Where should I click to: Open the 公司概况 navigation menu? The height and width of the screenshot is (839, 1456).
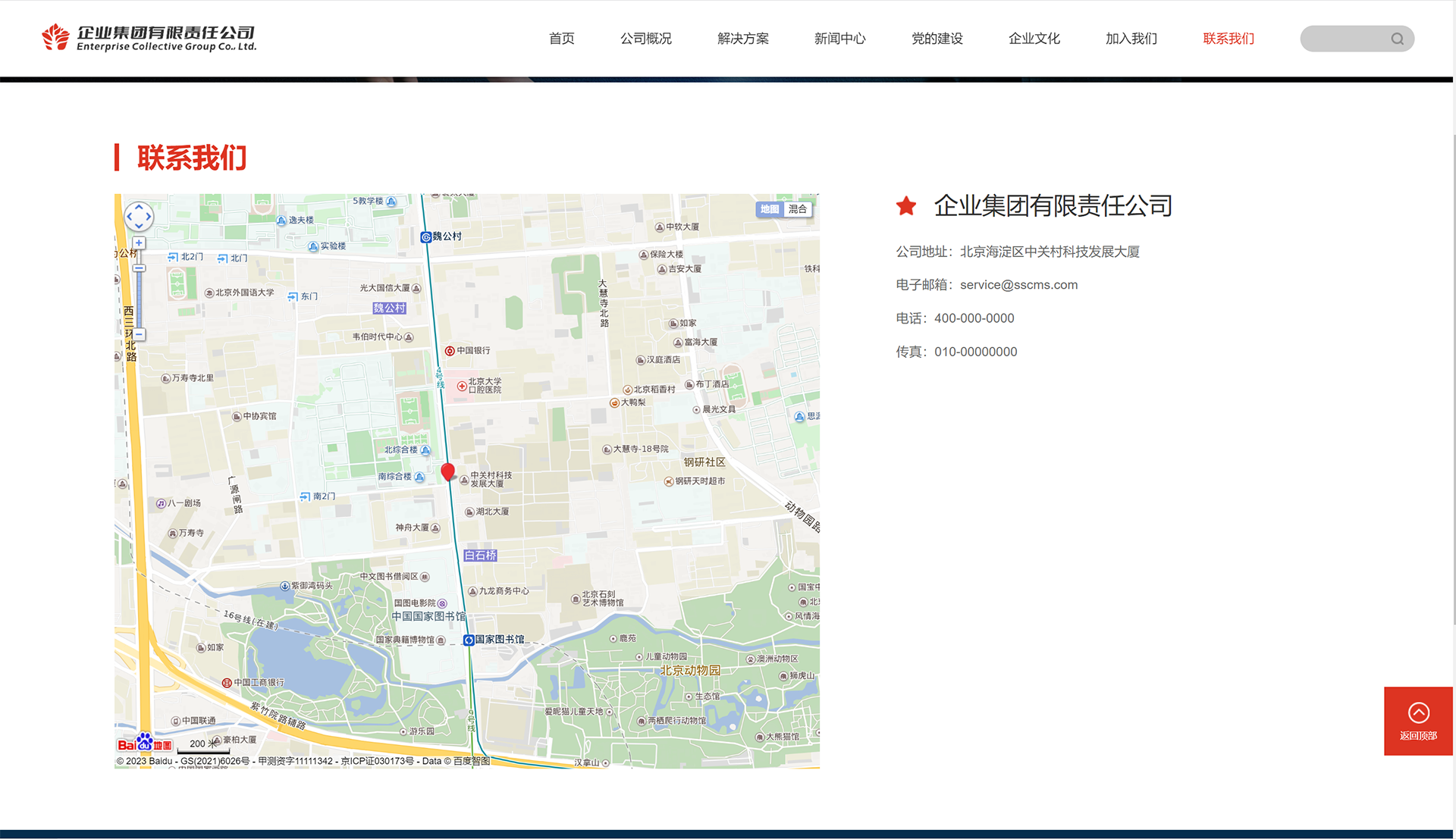pyautogui.click(x=645, y=39)
